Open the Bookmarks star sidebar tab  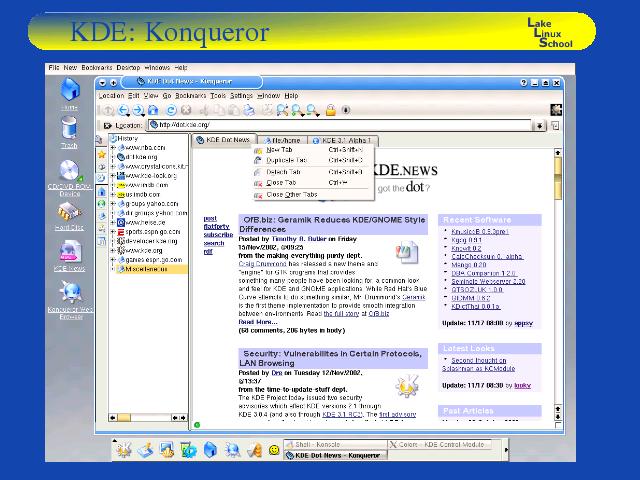102,155
